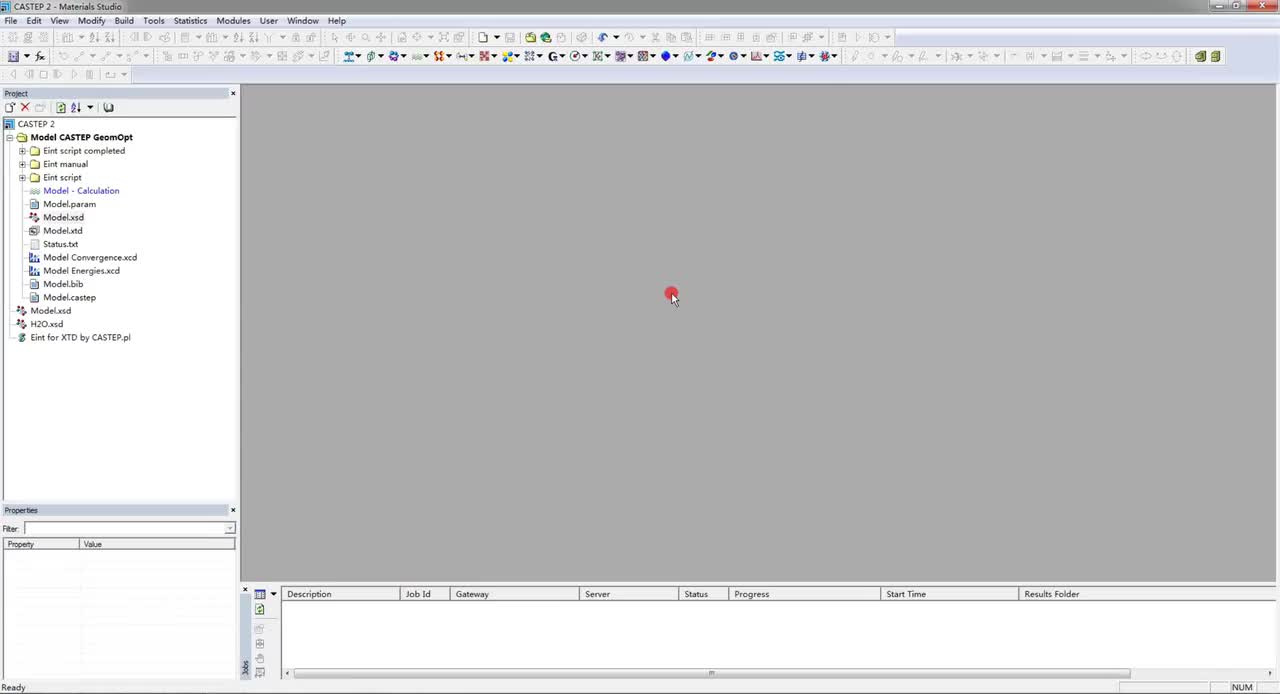The width and height of the screenshot is (1280, 694).
Task: Close the Properties panel
Action: tap(233, 510)
